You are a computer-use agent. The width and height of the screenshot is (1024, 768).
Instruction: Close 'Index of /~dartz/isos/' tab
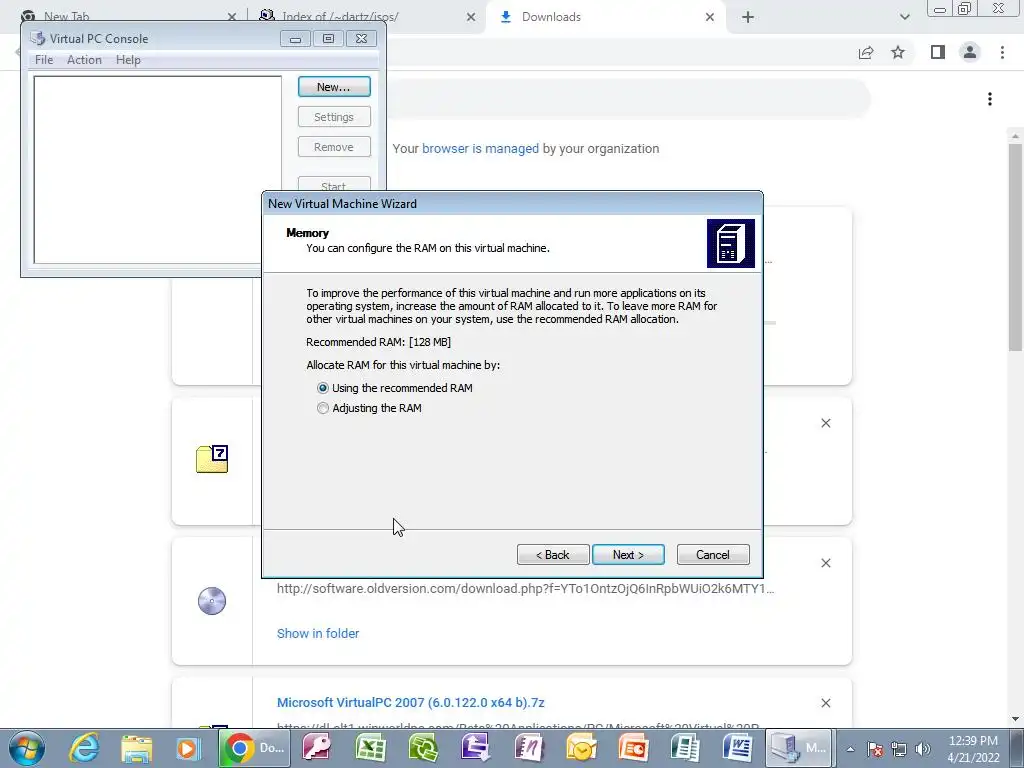coord(471,17)
